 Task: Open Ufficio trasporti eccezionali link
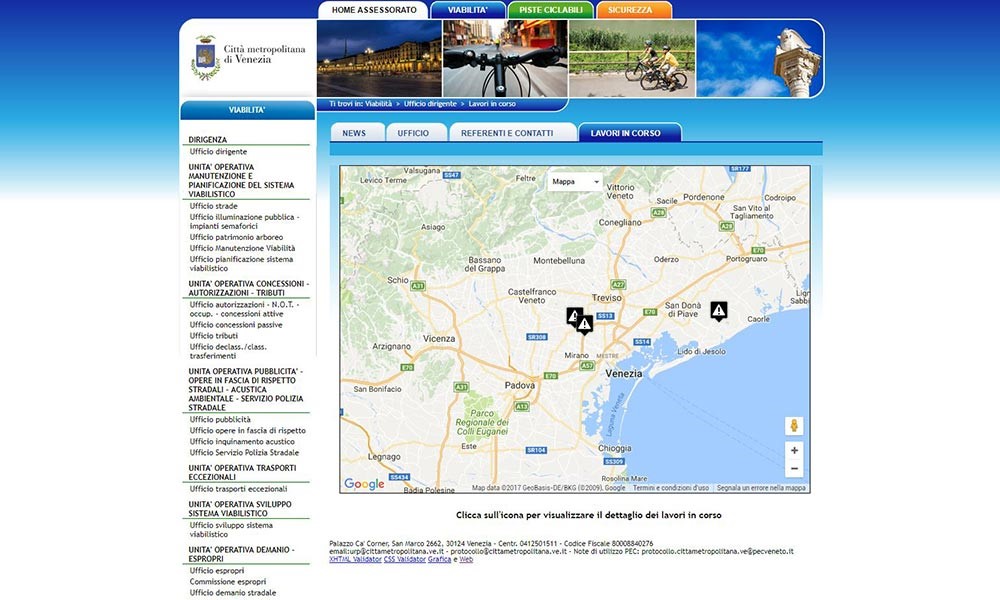[x=239, y=489]
